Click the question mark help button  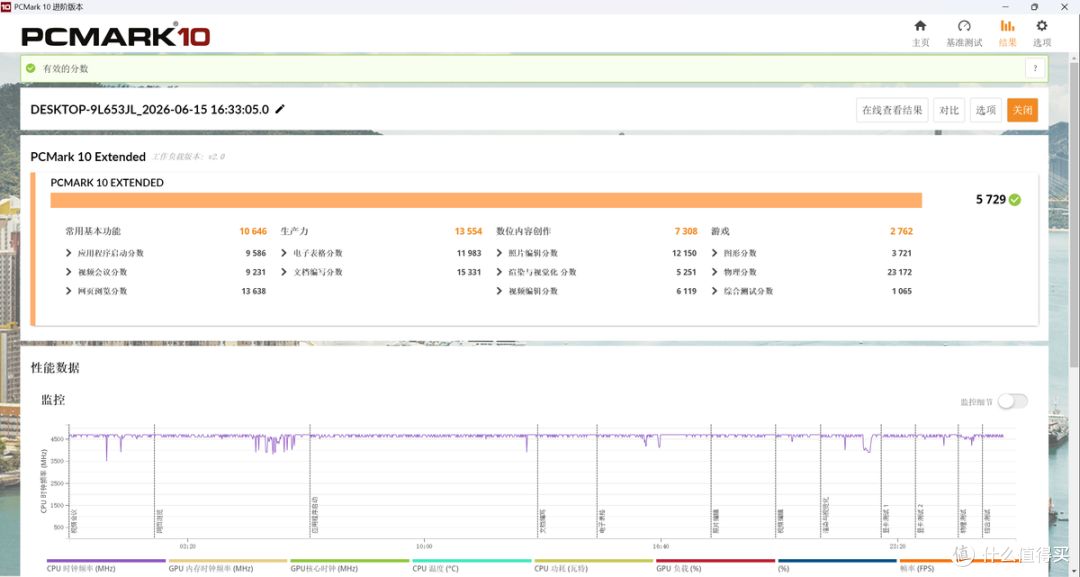(x=1035, y=68)
